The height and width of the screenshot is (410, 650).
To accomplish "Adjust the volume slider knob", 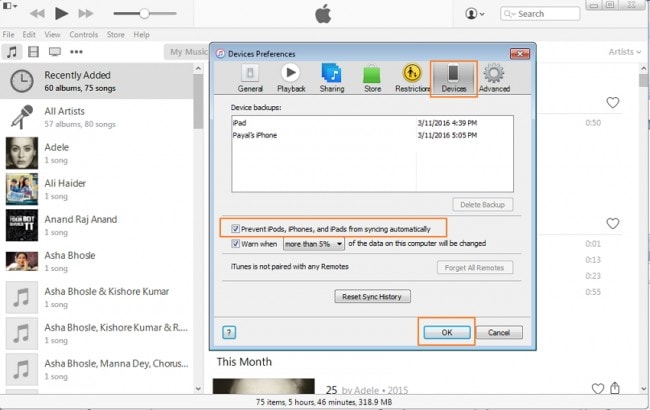I will 144,14.
